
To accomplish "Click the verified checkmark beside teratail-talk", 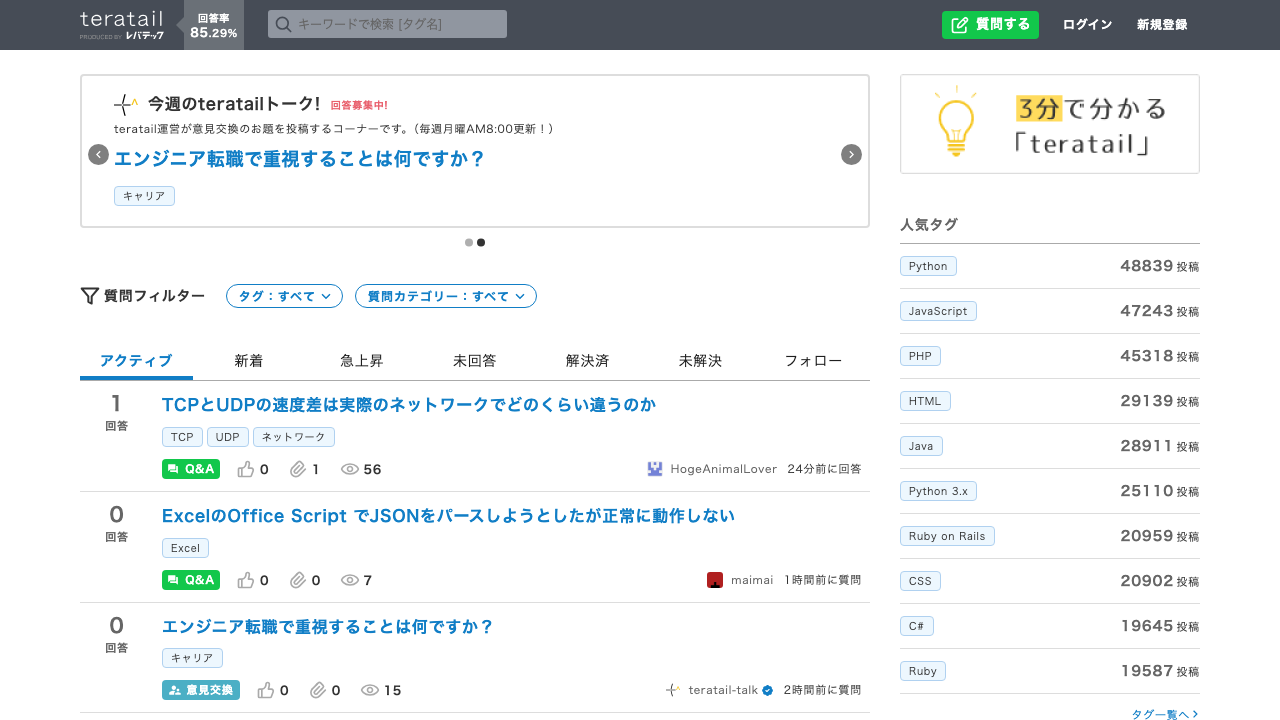I will coord(766,689).
